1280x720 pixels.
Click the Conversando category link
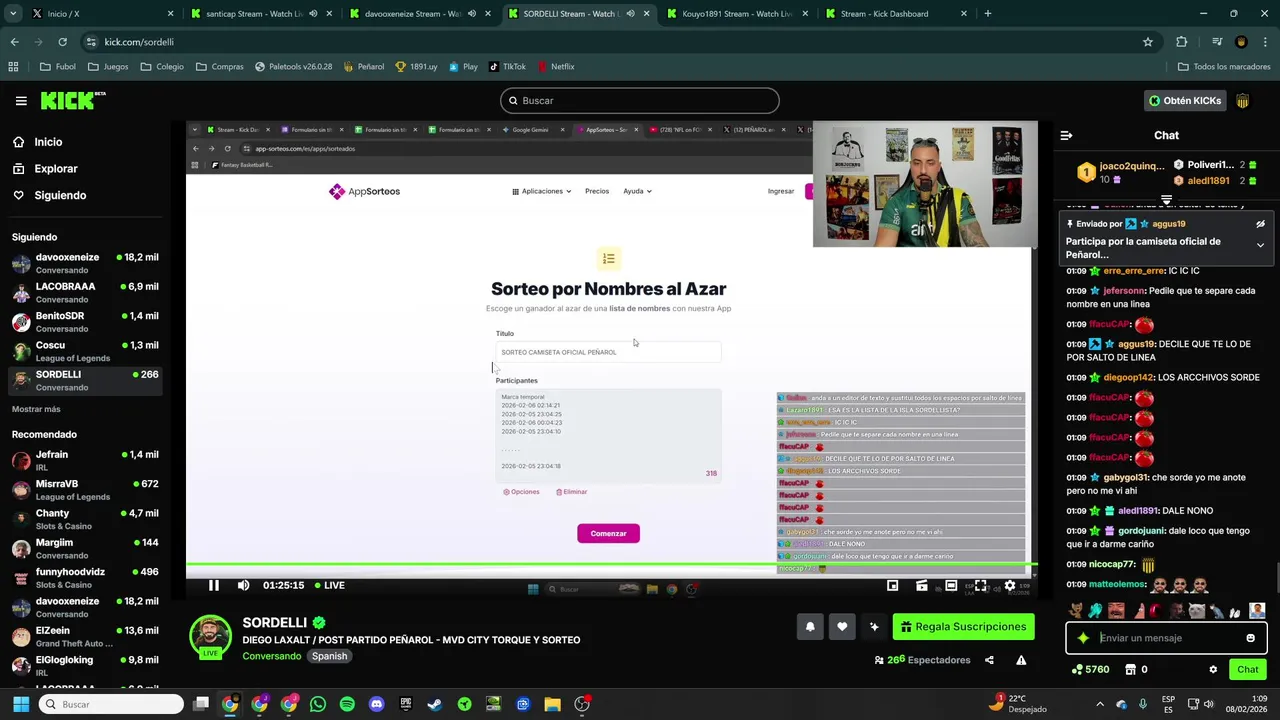pyautogui.click(x=271, y=656)
